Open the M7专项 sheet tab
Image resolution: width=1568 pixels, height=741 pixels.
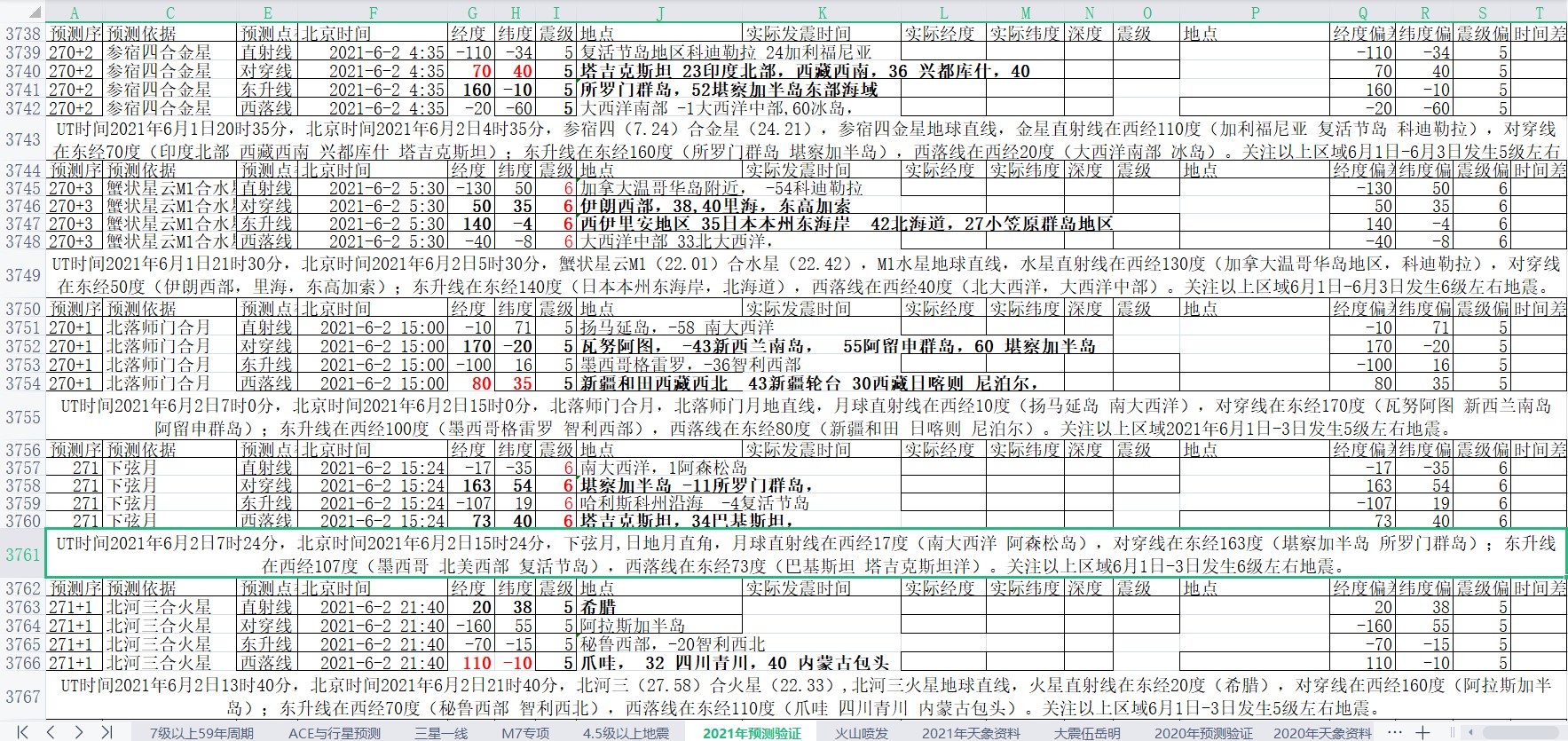pos(525,733)
